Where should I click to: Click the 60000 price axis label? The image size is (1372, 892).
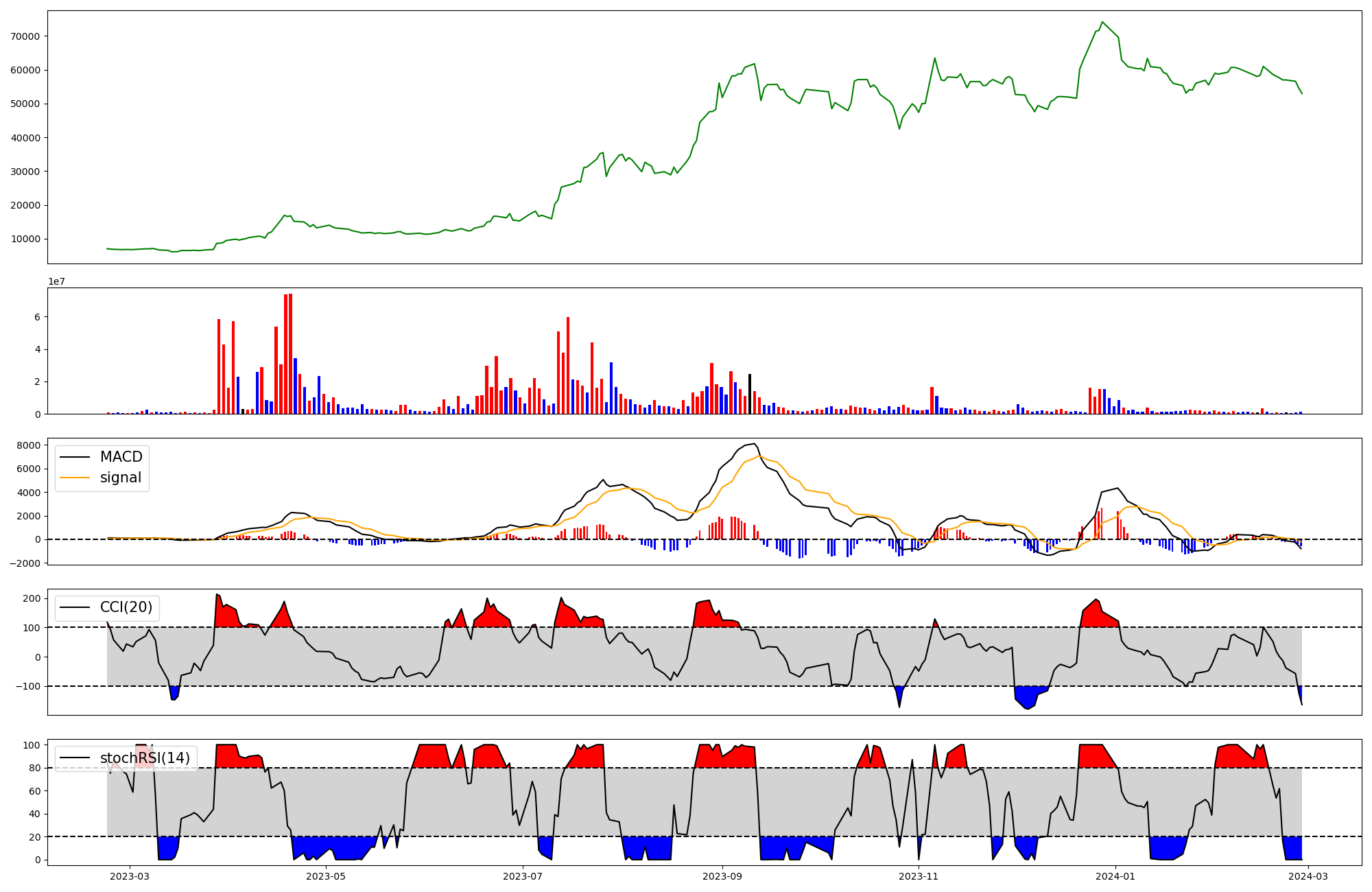pos(26,70)
